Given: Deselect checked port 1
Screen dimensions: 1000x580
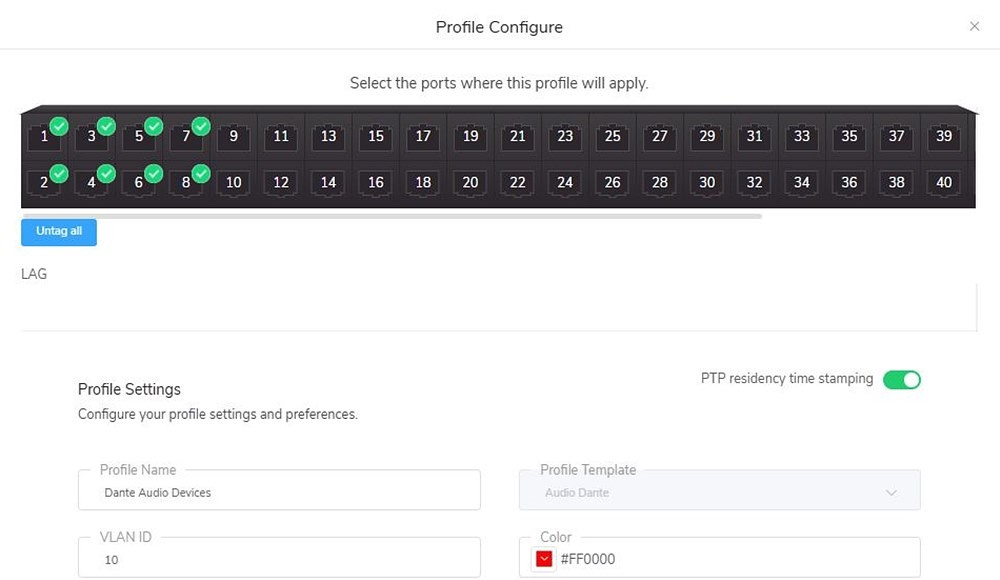Looking at the screenshot, I should pos(46,135).
